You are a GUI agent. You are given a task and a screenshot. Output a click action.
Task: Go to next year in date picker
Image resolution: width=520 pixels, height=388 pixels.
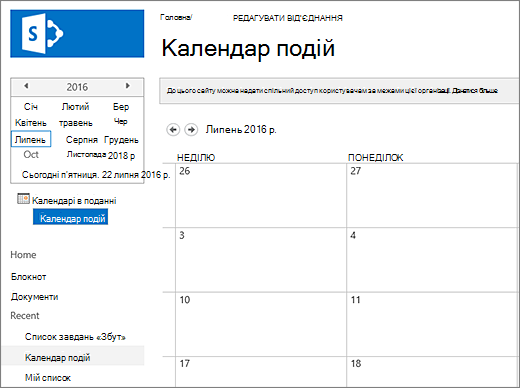pos(127,86)
